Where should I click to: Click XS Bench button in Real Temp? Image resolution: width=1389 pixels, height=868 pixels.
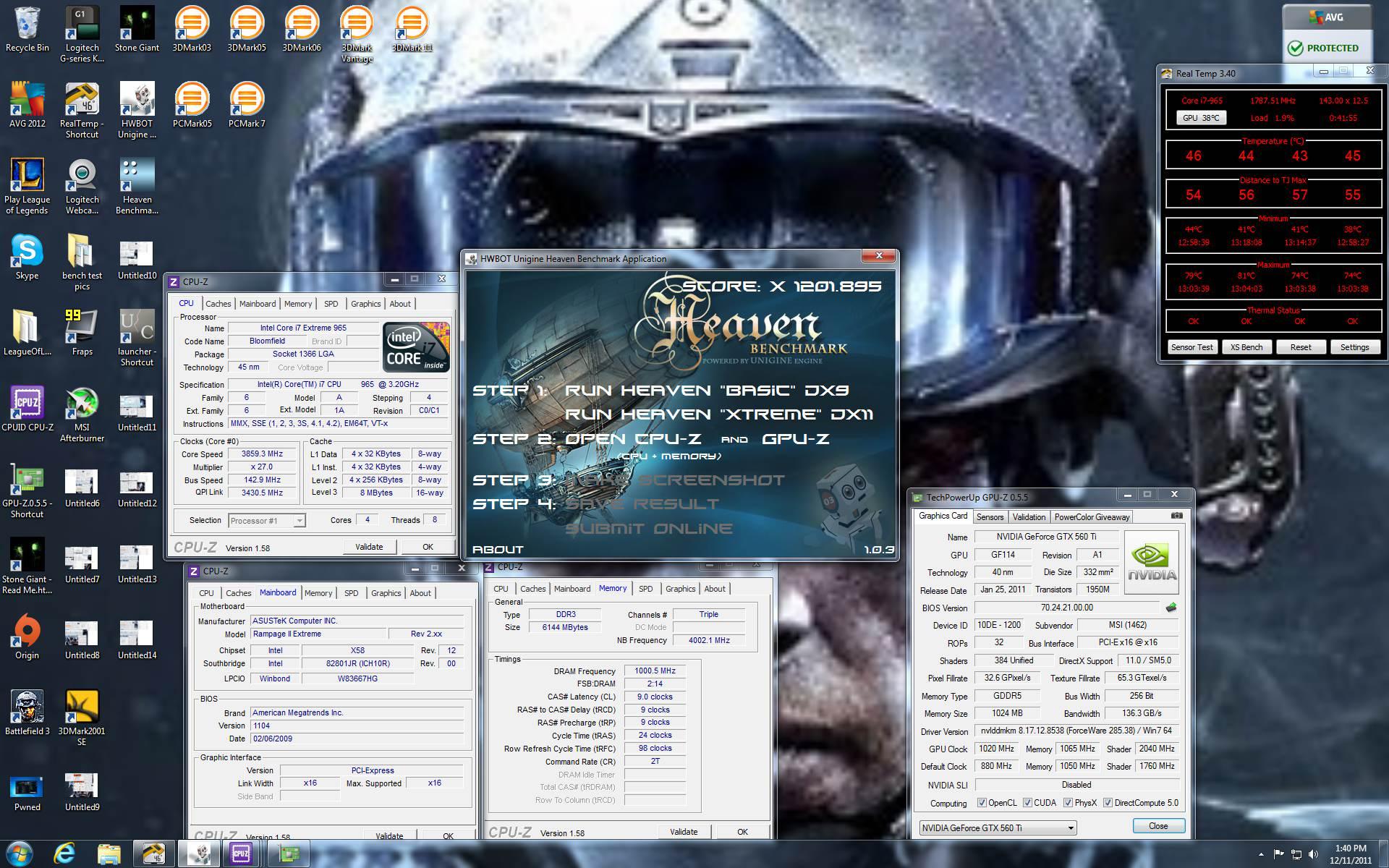(x=1246, y=347)
